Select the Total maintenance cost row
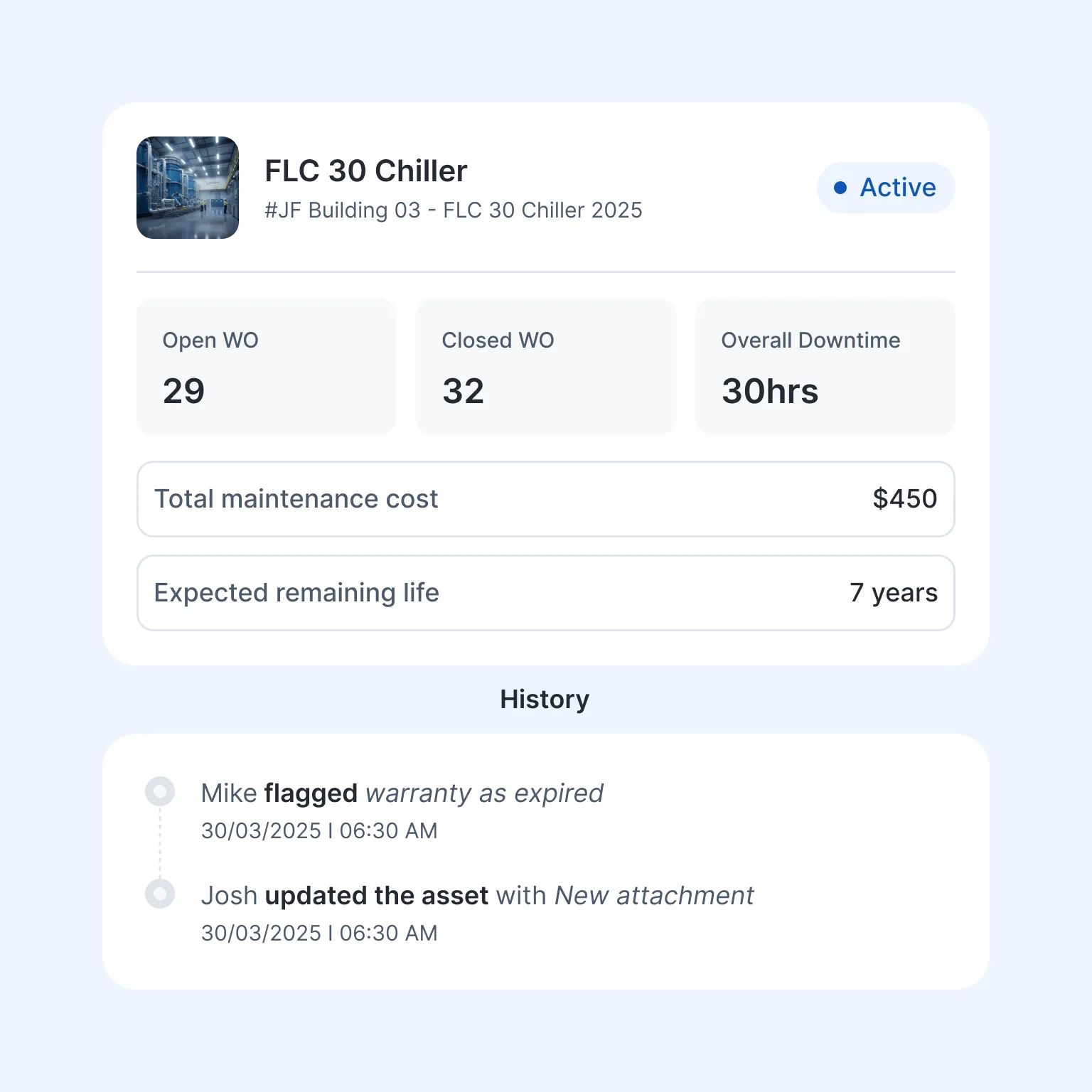Image resolution: width=1092 pixels, height=1092 pixels. coord(545,499)
